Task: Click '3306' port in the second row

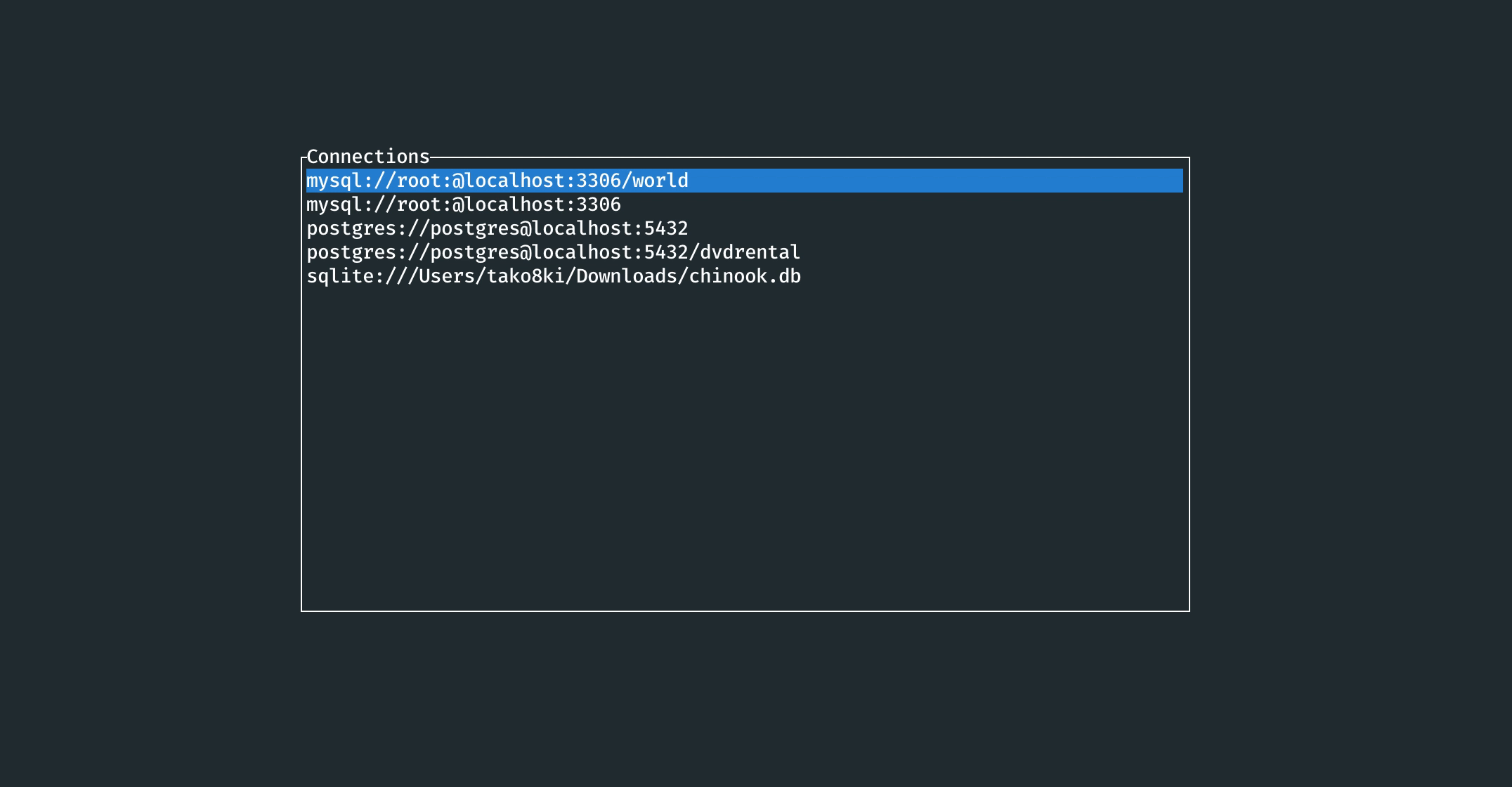Action: pyautogui.click(x=599, y=205)
